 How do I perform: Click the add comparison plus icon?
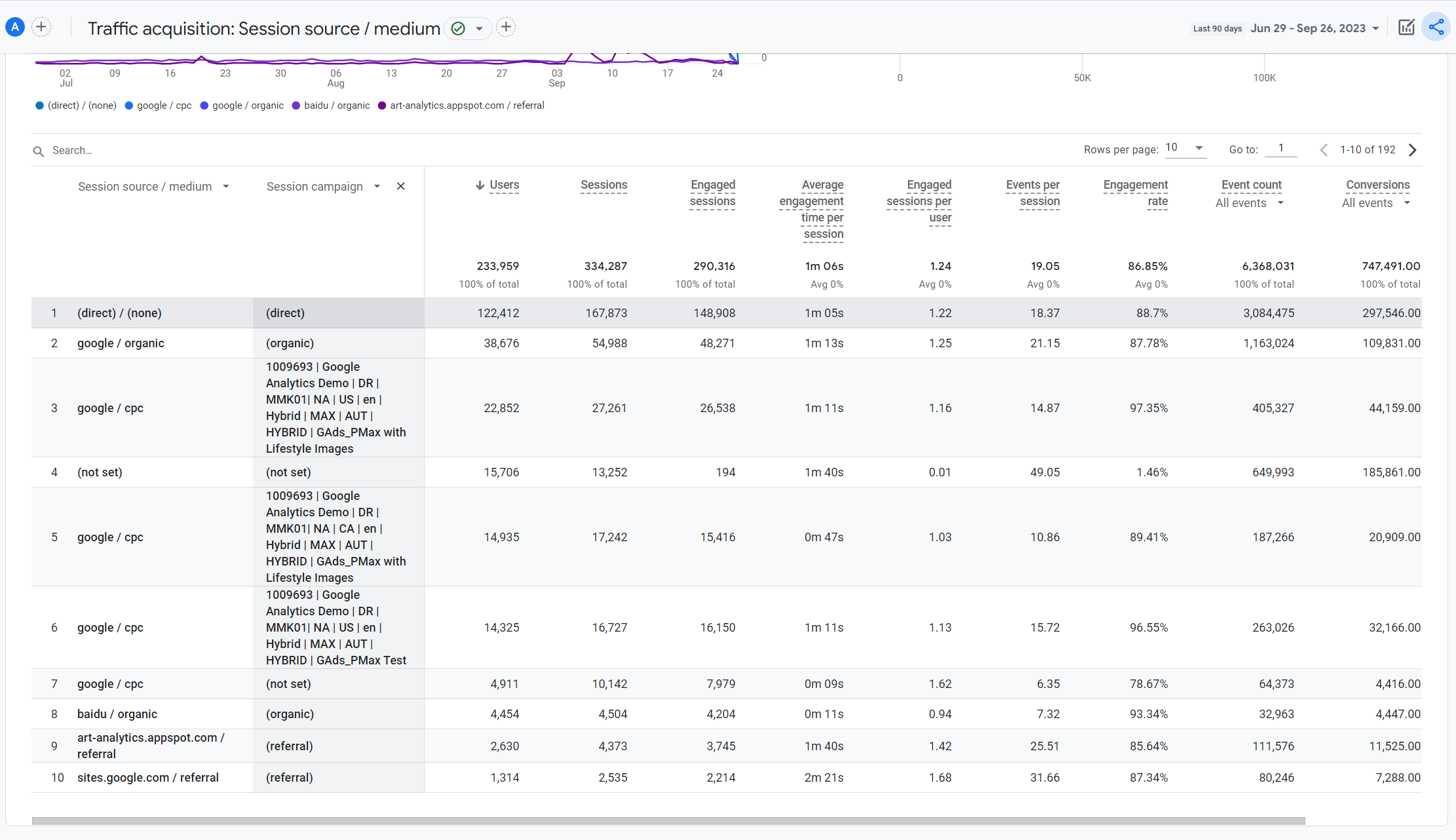click(41, 27)
